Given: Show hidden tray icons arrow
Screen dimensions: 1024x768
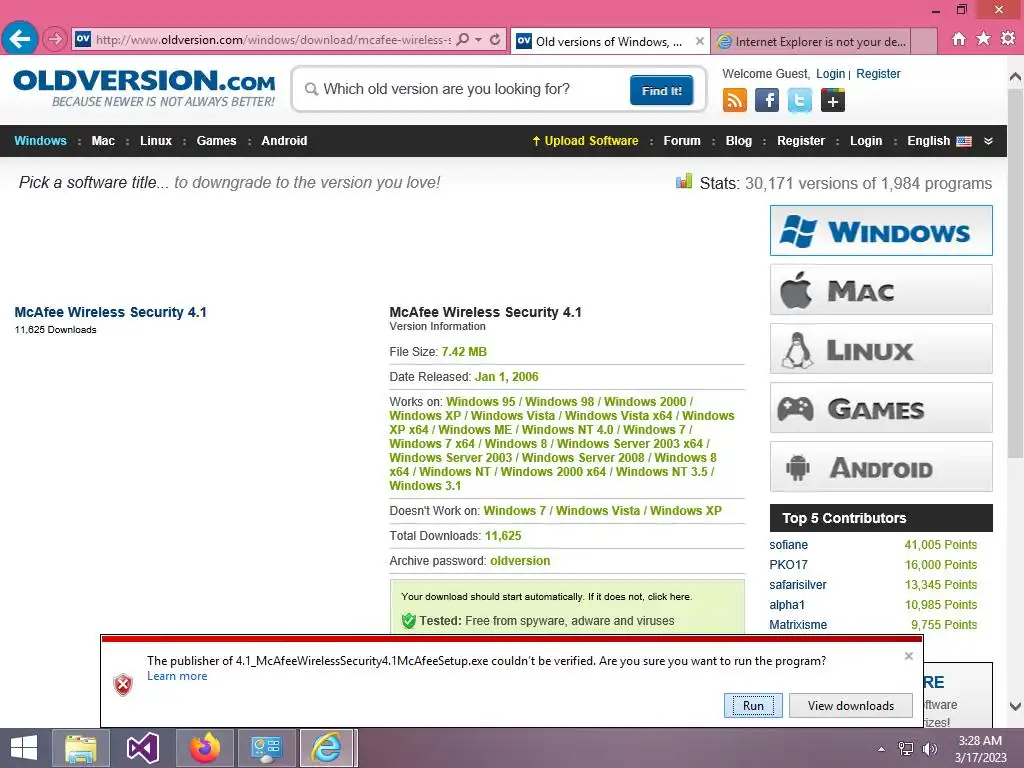Looking at the screenshot, I should click(882, 749).
